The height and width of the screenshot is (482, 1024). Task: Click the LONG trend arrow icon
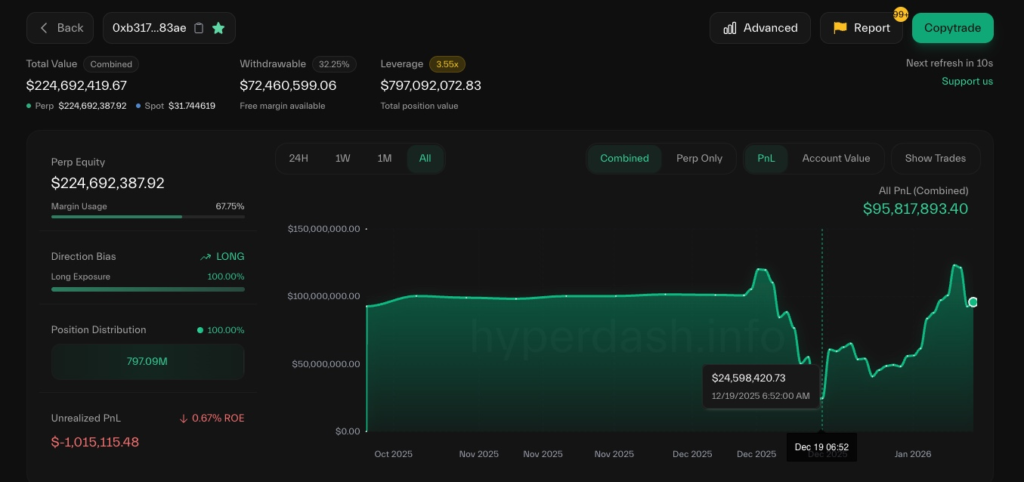point(205,257)
